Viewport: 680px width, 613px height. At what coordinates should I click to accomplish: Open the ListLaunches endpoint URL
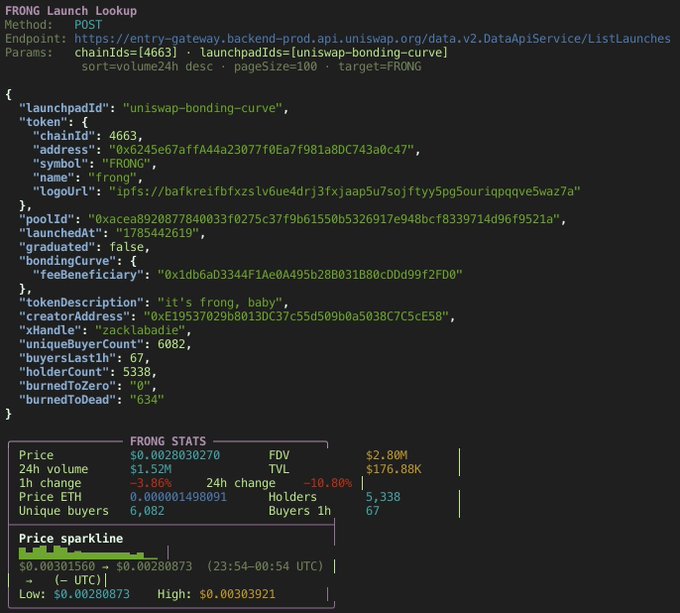tap(372, 39)
